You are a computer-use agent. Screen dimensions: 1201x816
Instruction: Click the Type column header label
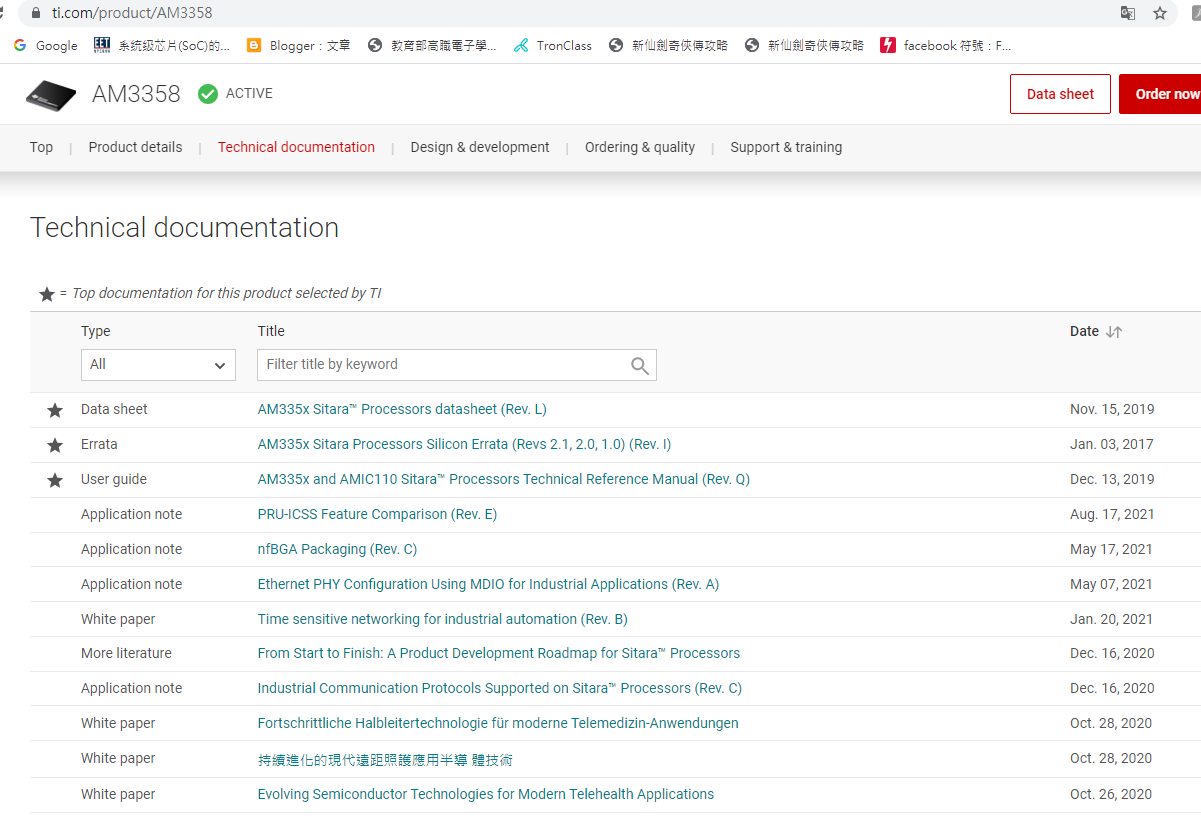(x=96, y=331)
